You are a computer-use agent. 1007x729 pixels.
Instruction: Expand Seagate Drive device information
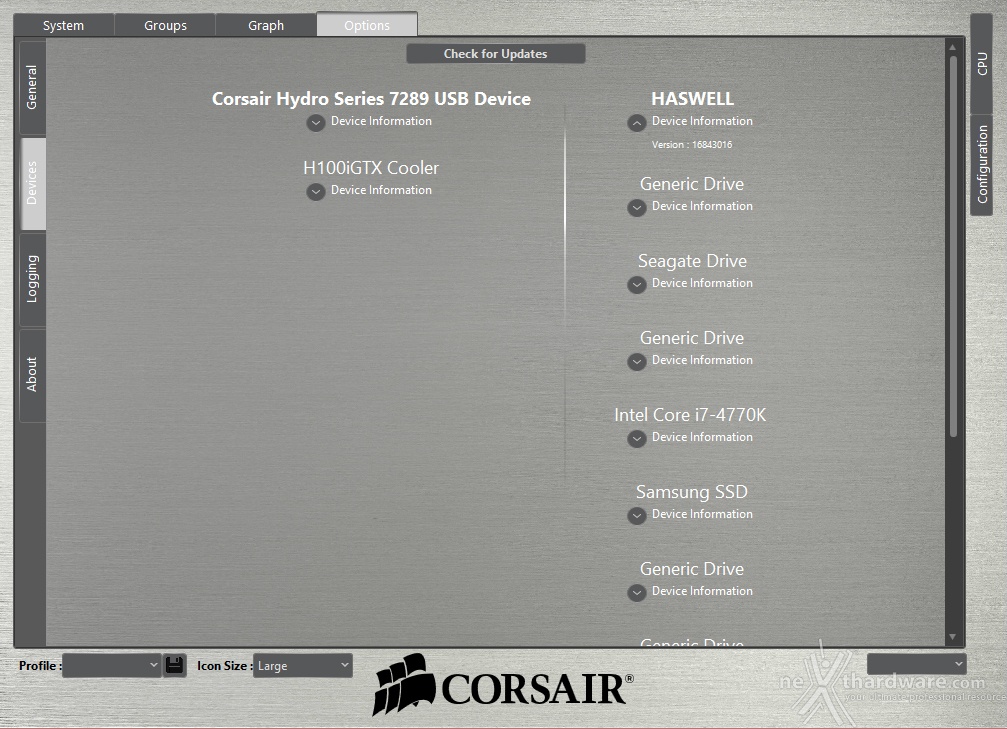tap(636, 285)
